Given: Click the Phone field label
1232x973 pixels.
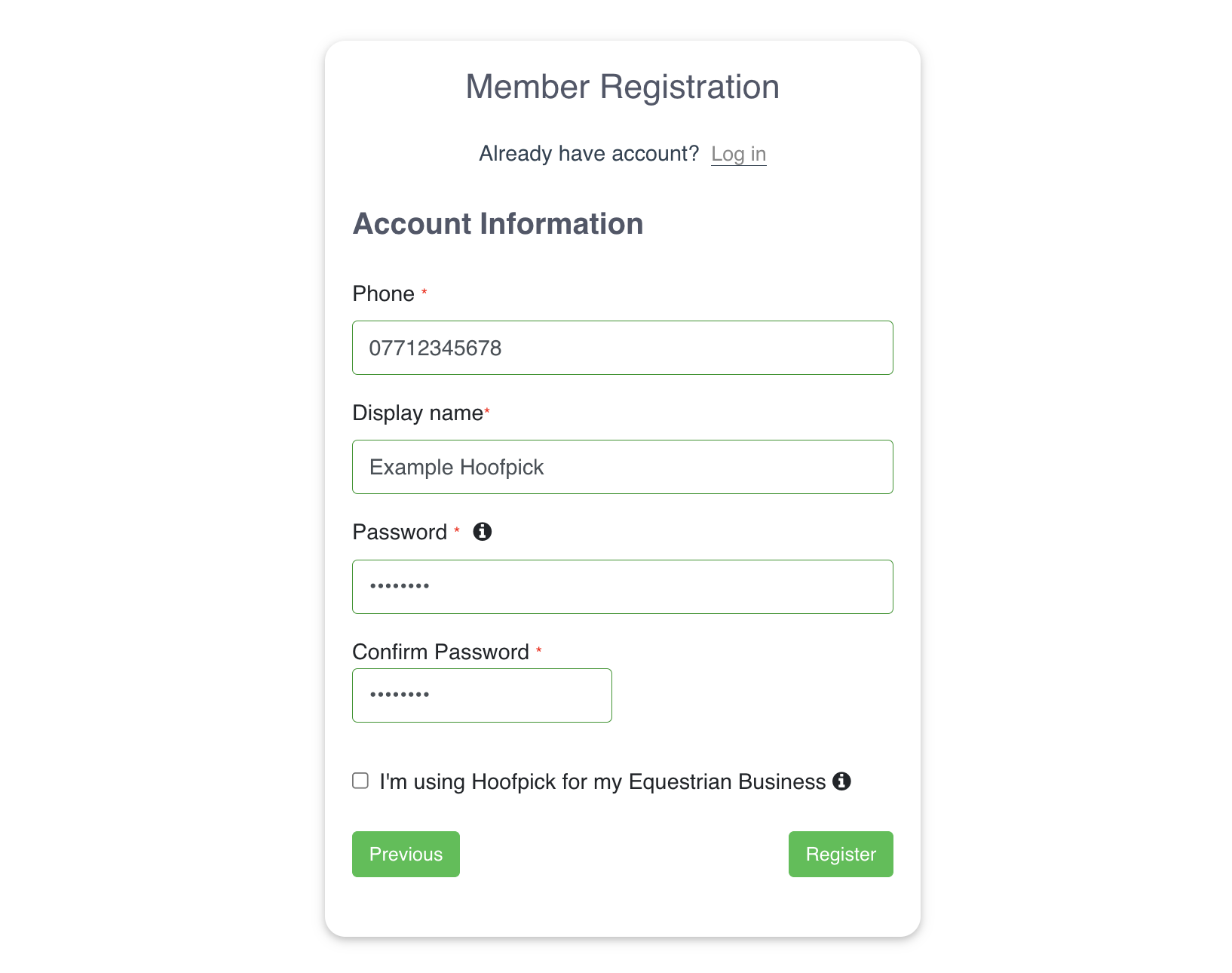Looking at the screenshot, I should pyautogui.click(x=384, y=293).
